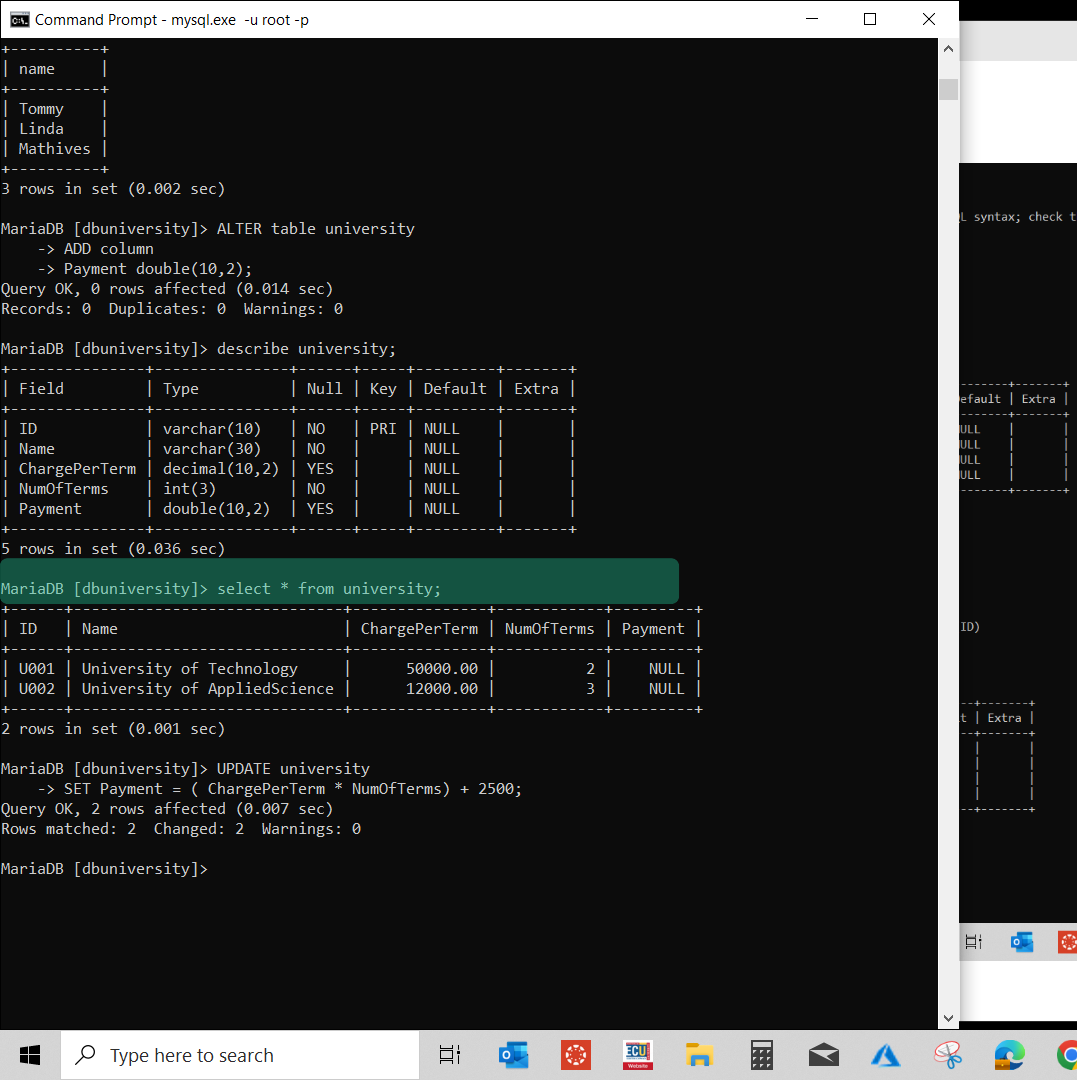Launch the Canvas app from the taskbar
This screenshot has width=1077, height=1080.
point(575,1054)
